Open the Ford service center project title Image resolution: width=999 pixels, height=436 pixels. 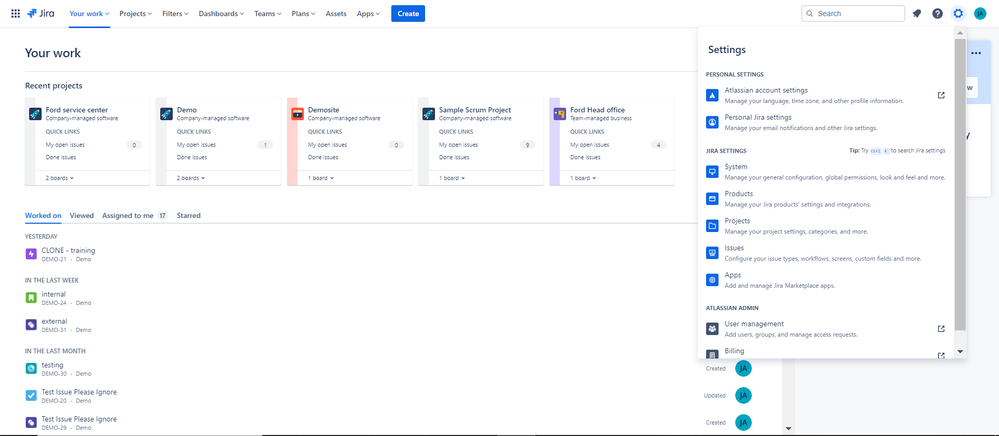coord(76,110)
